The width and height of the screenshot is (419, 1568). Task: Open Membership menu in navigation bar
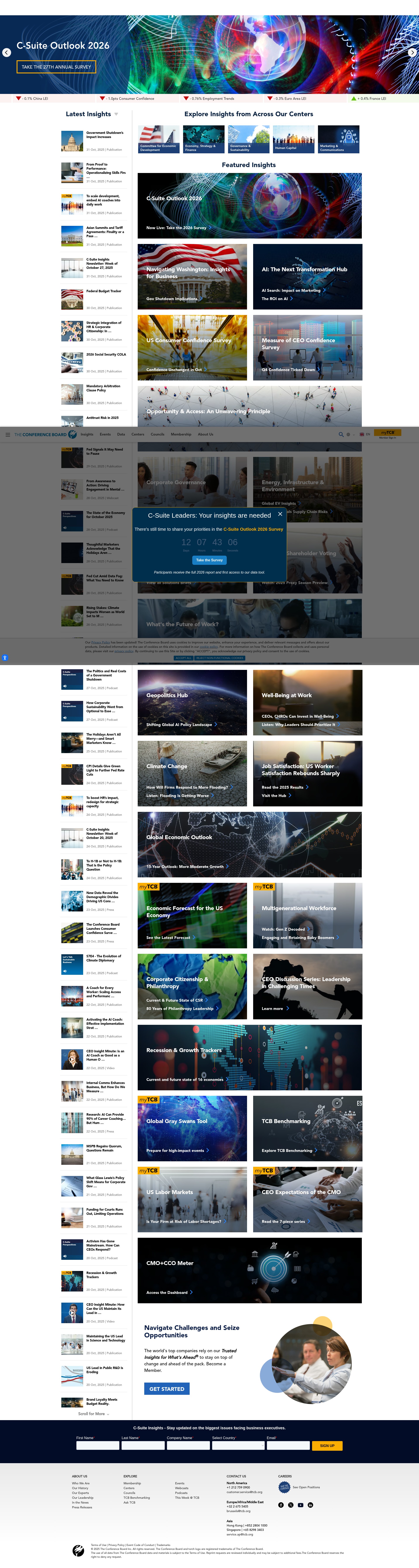pyautogui.click(x=181, y=435)
